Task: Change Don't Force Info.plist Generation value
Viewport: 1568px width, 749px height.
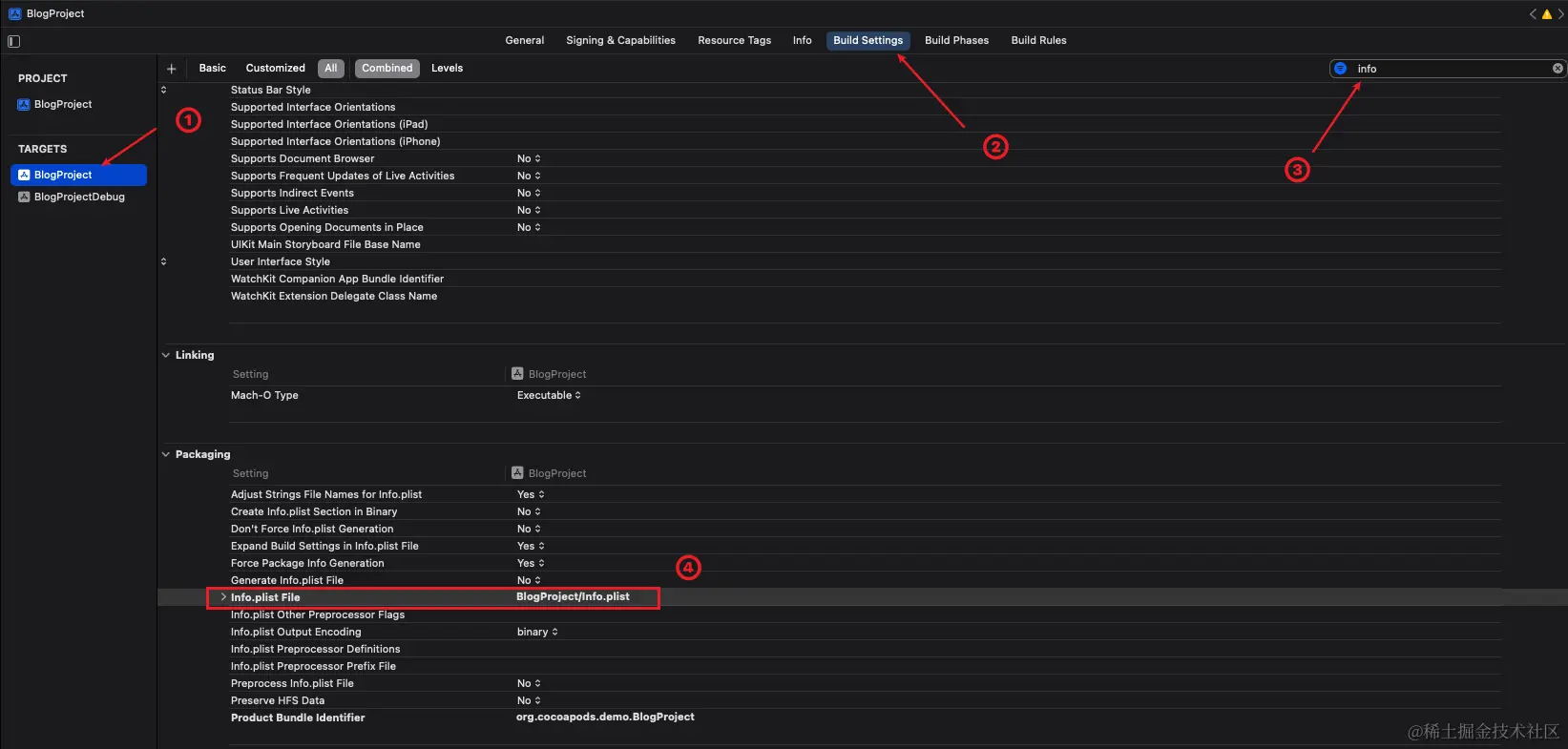Action: [529, 529]
